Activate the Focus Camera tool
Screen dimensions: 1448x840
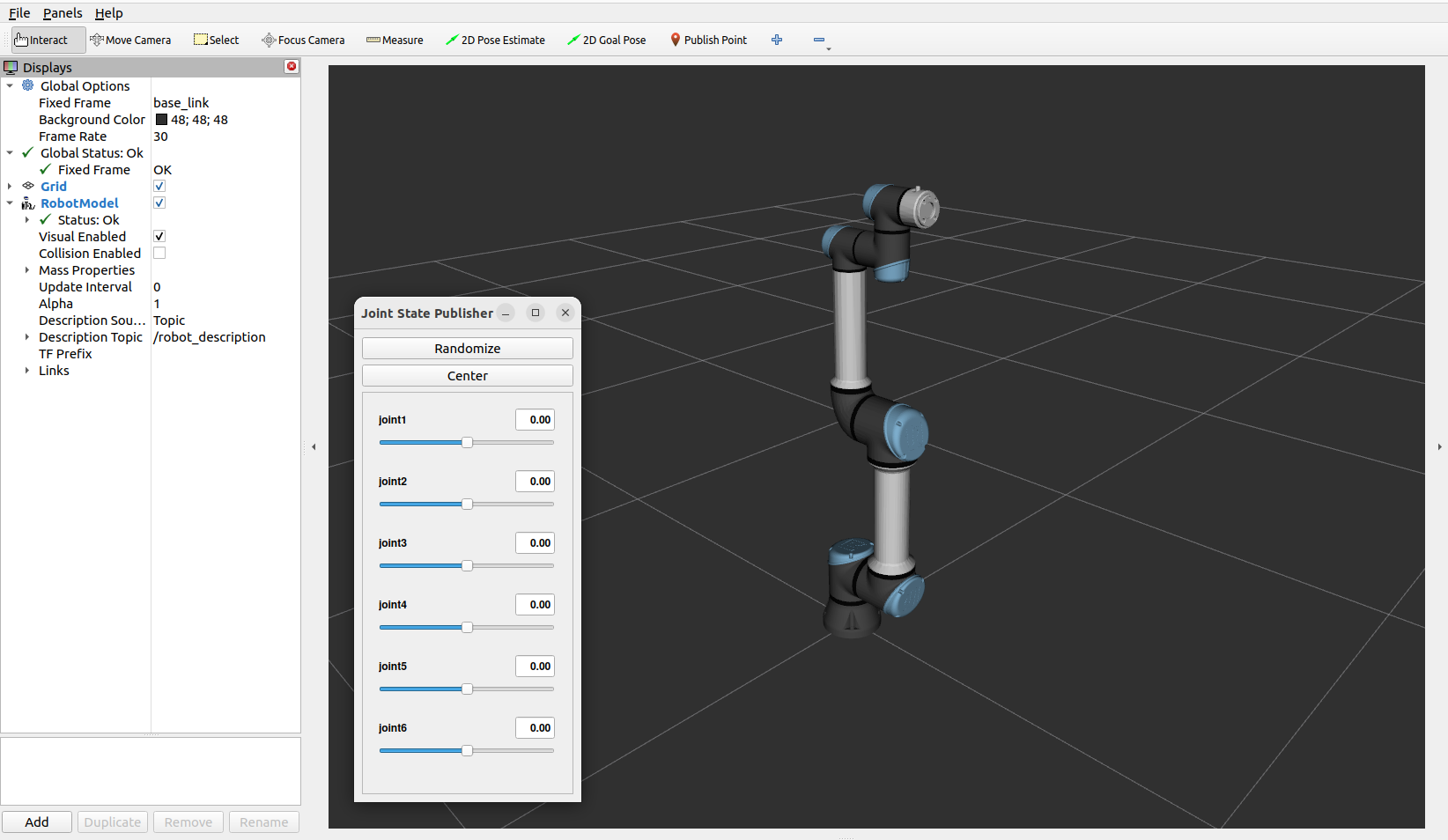(x=303, y=40)
